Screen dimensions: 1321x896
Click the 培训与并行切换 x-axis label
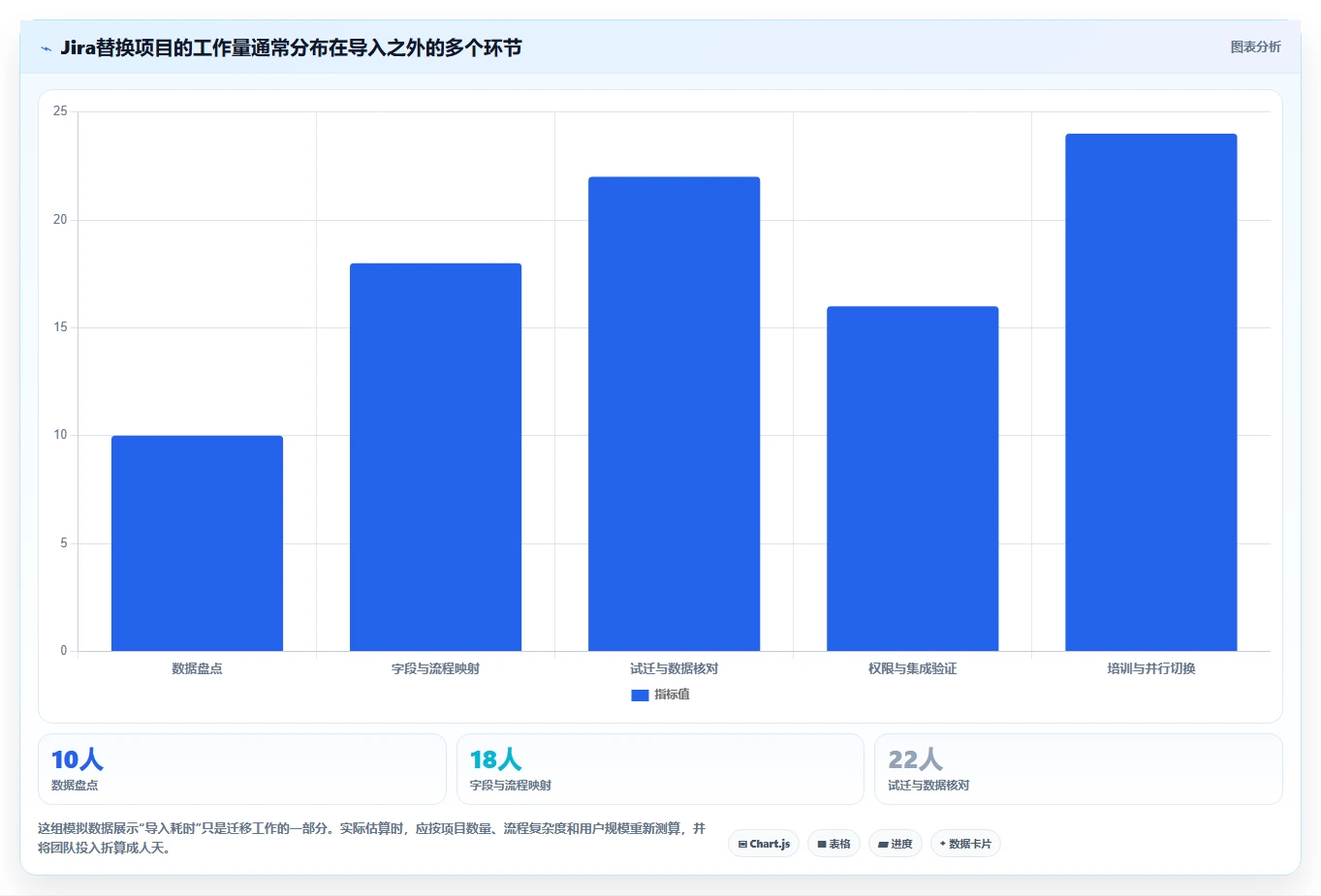point(1150,668)
